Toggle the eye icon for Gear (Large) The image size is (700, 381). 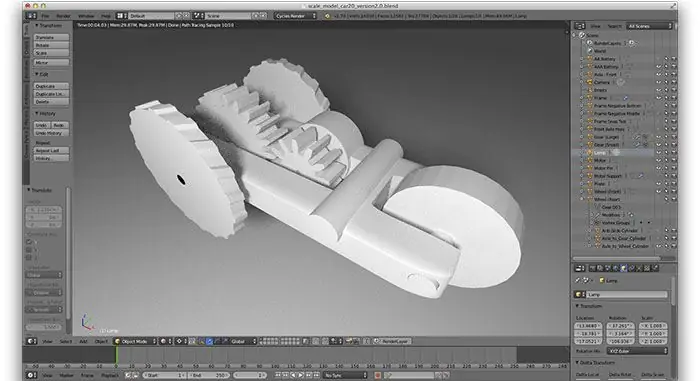(x=658, y=137)
